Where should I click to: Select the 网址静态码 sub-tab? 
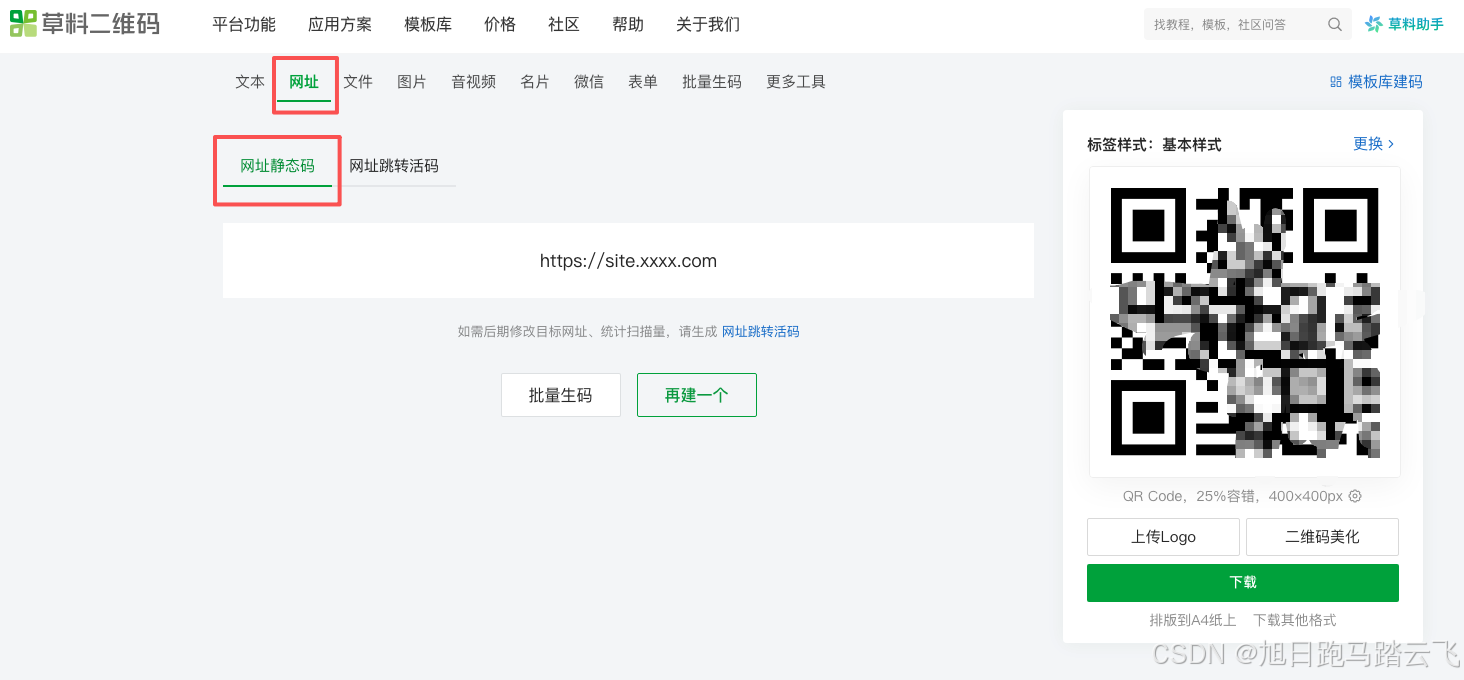tap(277, 166)
